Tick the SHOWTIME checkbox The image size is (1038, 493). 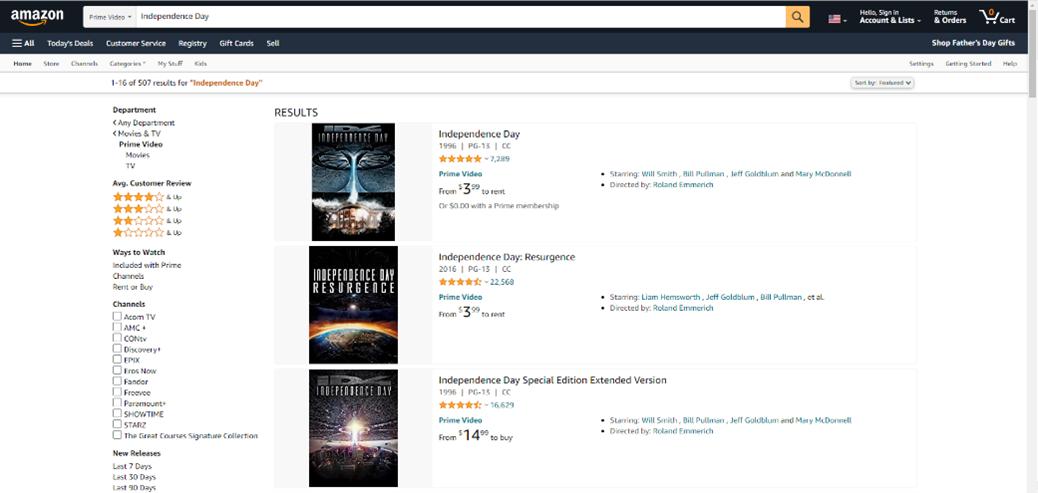(x=117, y=414)
